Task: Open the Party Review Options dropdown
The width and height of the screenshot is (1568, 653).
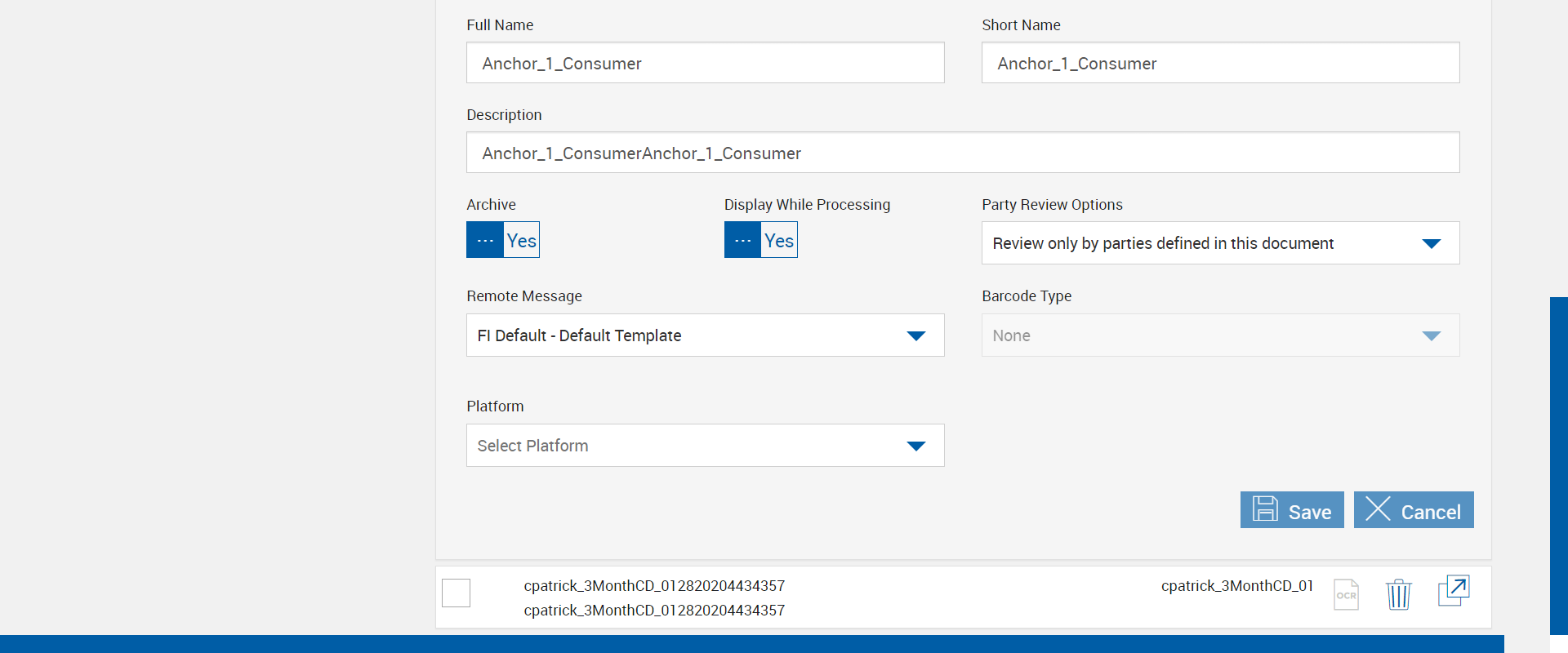Action: point(1220,243)
